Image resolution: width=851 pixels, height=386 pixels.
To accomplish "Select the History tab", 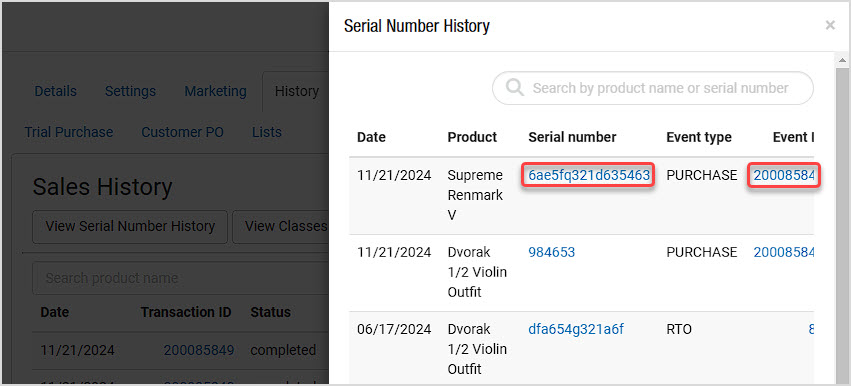I will tap(296, 91).
